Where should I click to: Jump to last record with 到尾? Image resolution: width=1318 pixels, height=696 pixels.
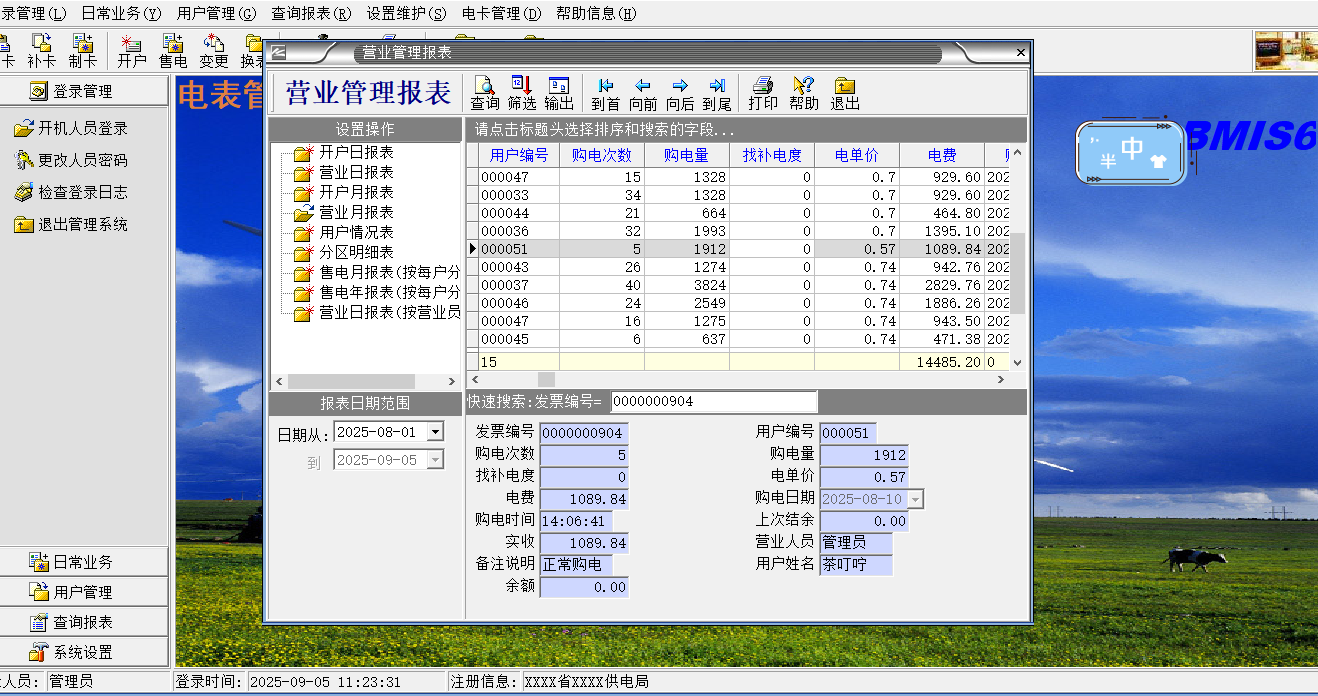(717, 93)
